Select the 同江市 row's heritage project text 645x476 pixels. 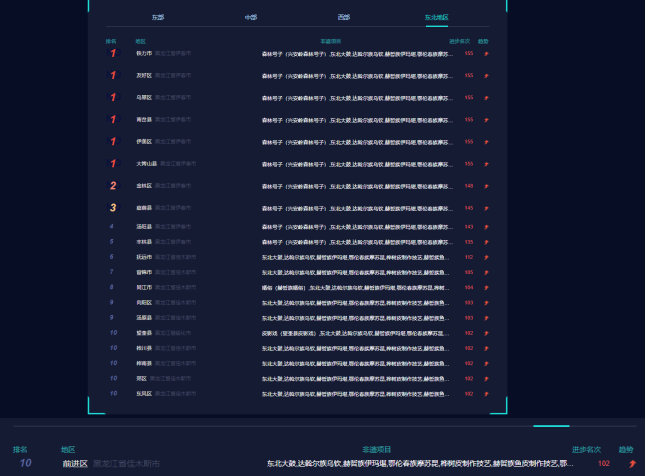click(x=352, y=287)
